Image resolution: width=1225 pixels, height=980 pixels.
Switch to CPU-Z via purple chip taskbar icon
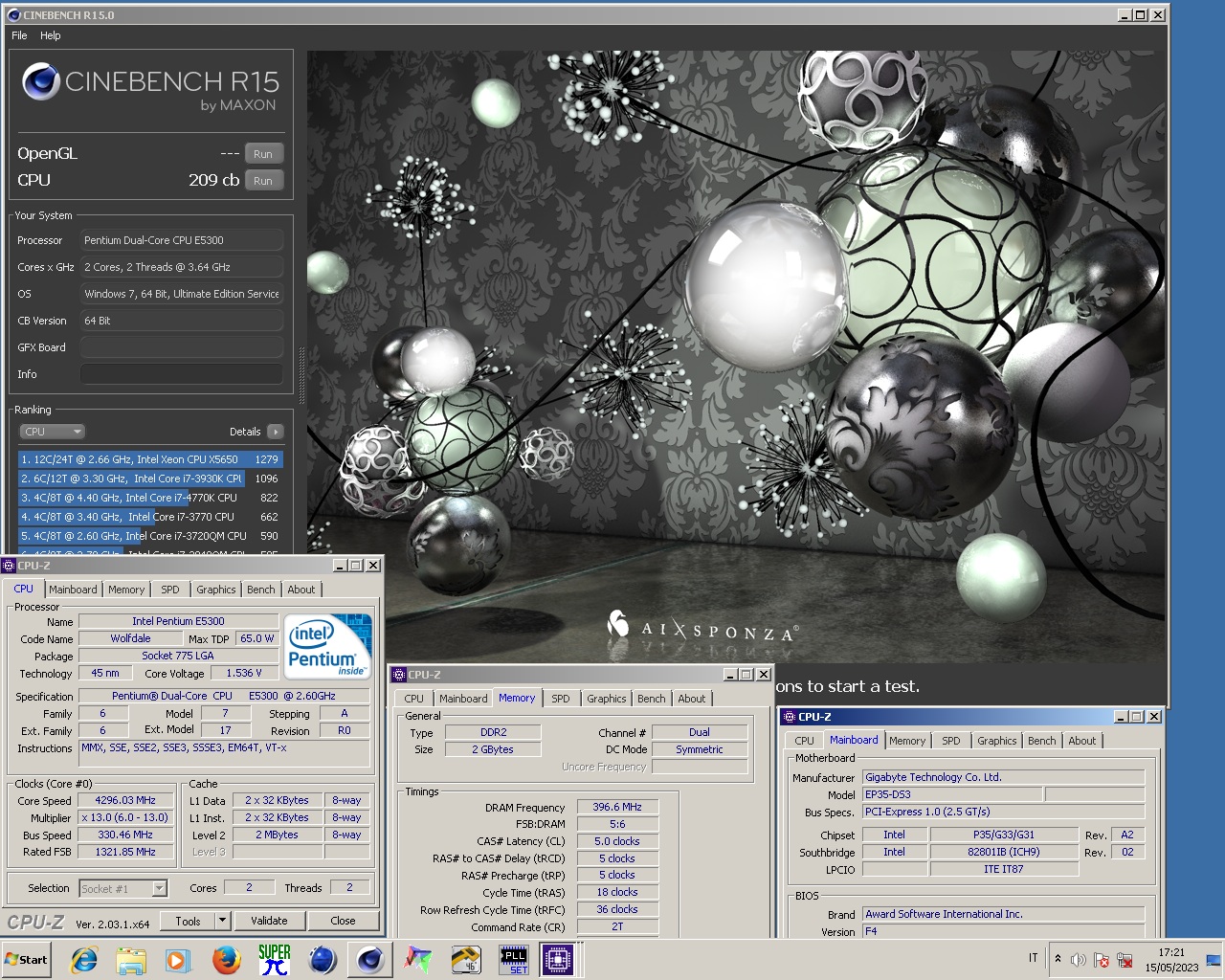(x=560, y=959)
